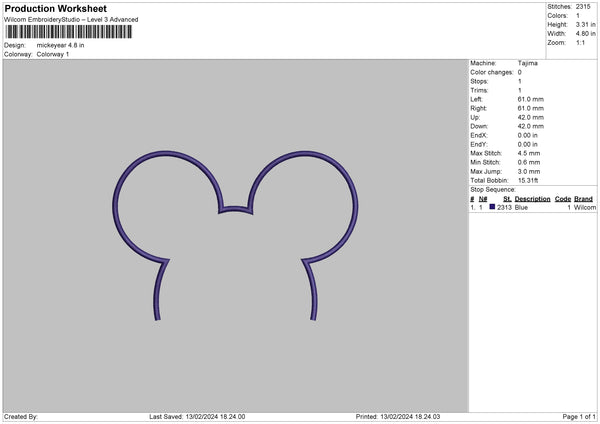The width and height of the screenshot is (600, 424).
Task: Click the 'Brand' column header
Action: click(x=584, y=199)
